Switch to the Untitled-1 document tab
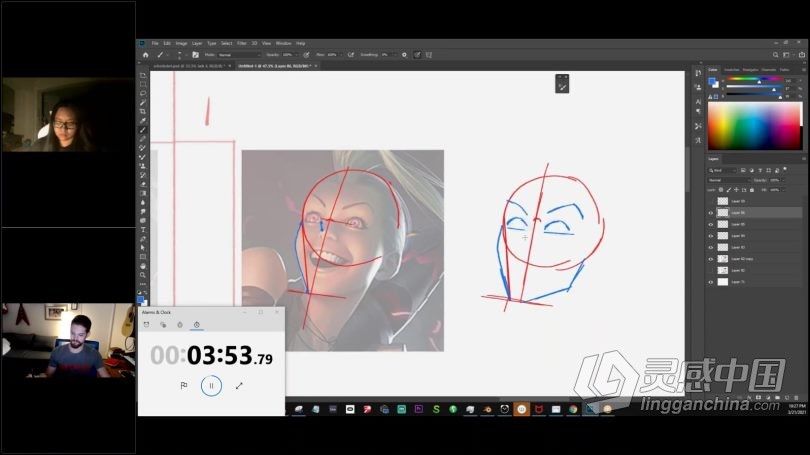Viewport: 810px width, 455px height. (275, 66)
